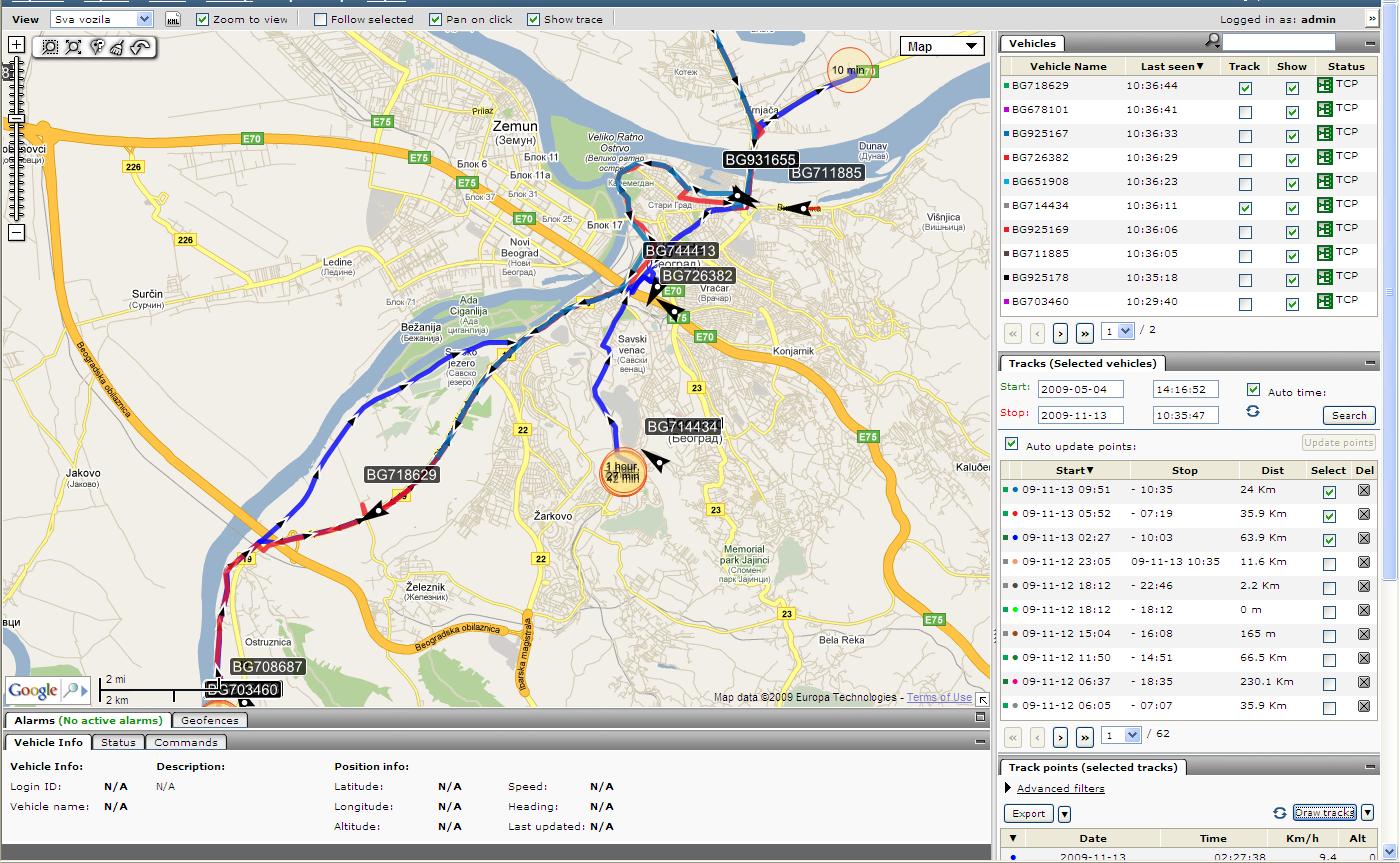Delete the 09-11-13 09:51 track
The height and width of the screenshot is (863, 1400).
coord(1363,490)
